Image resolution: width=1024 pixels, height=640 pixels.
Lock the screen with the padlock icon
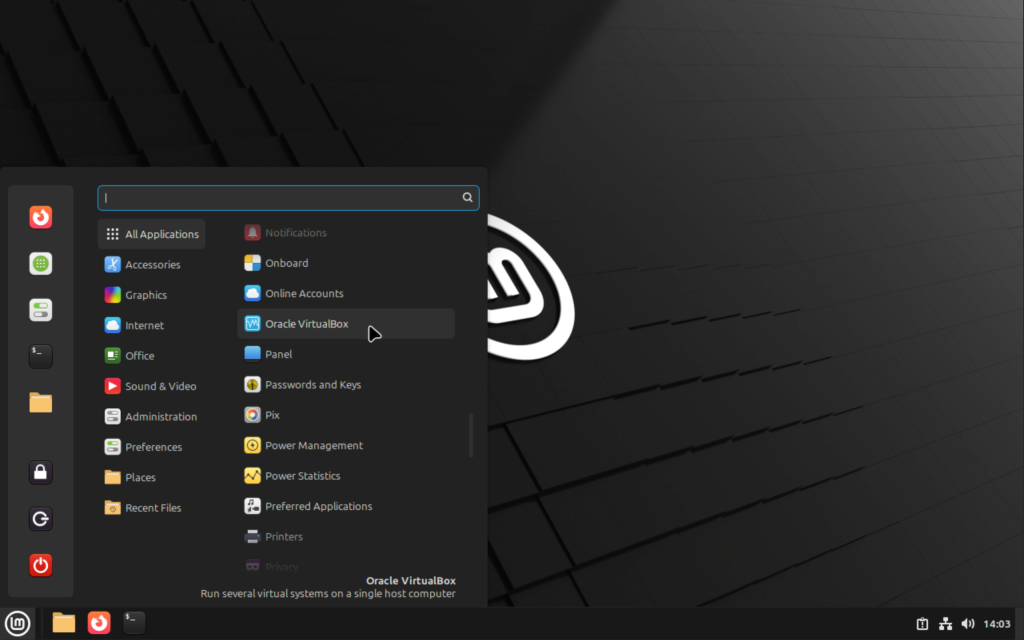point(40,472)
